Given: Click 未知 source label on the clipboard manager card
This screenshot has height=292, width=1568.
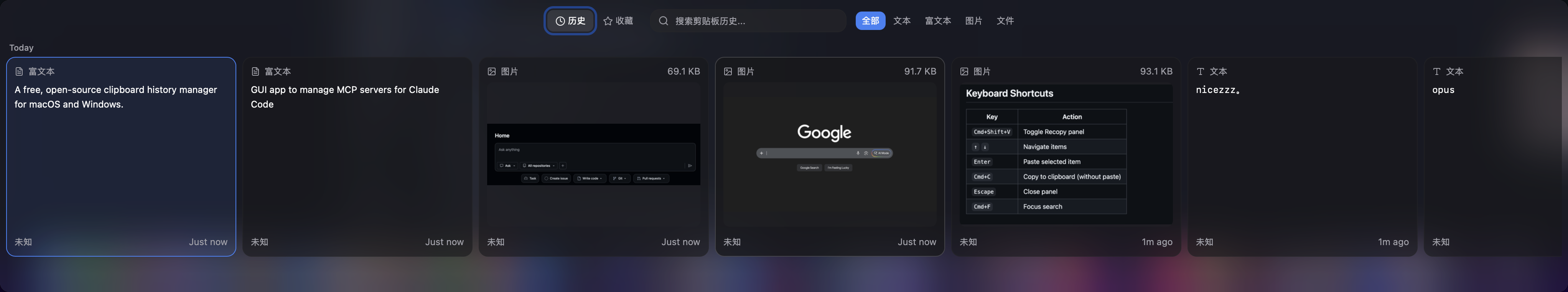Looking at the screenshot, I should tap(23, 242).
